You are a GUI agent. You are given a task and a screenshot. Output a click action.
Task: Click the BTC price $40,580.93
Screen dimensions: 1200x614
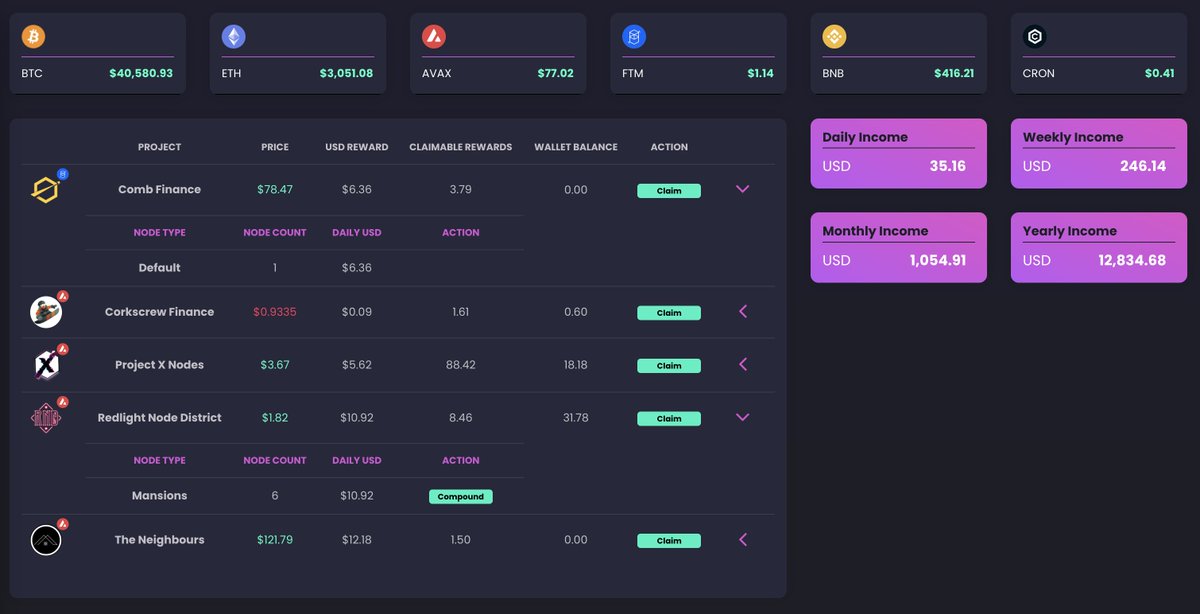coord(141,73)
